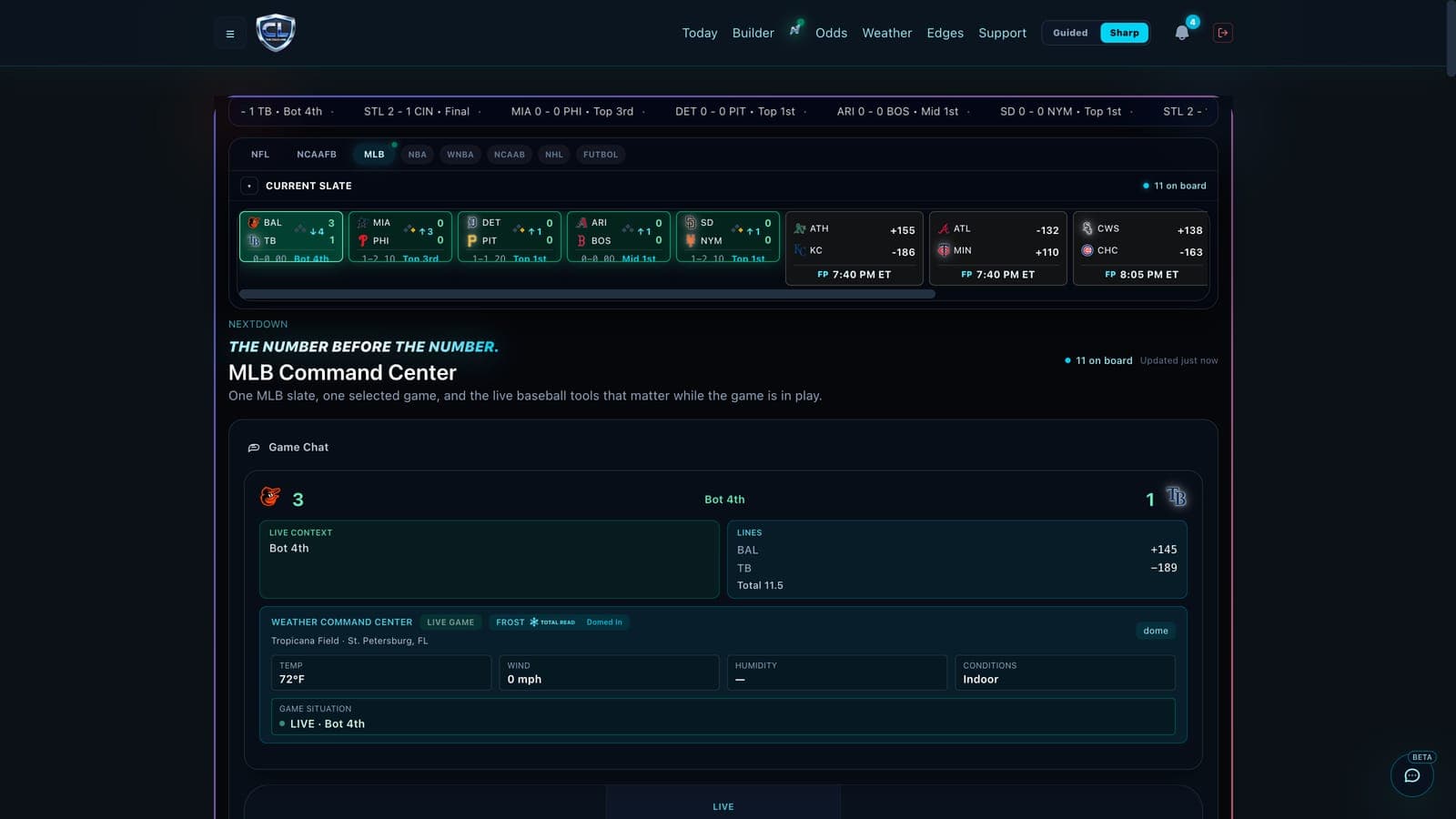This screenshot has width=1456, height=819.
Task: Open the Weather page
Action: (x=887, y=33)
